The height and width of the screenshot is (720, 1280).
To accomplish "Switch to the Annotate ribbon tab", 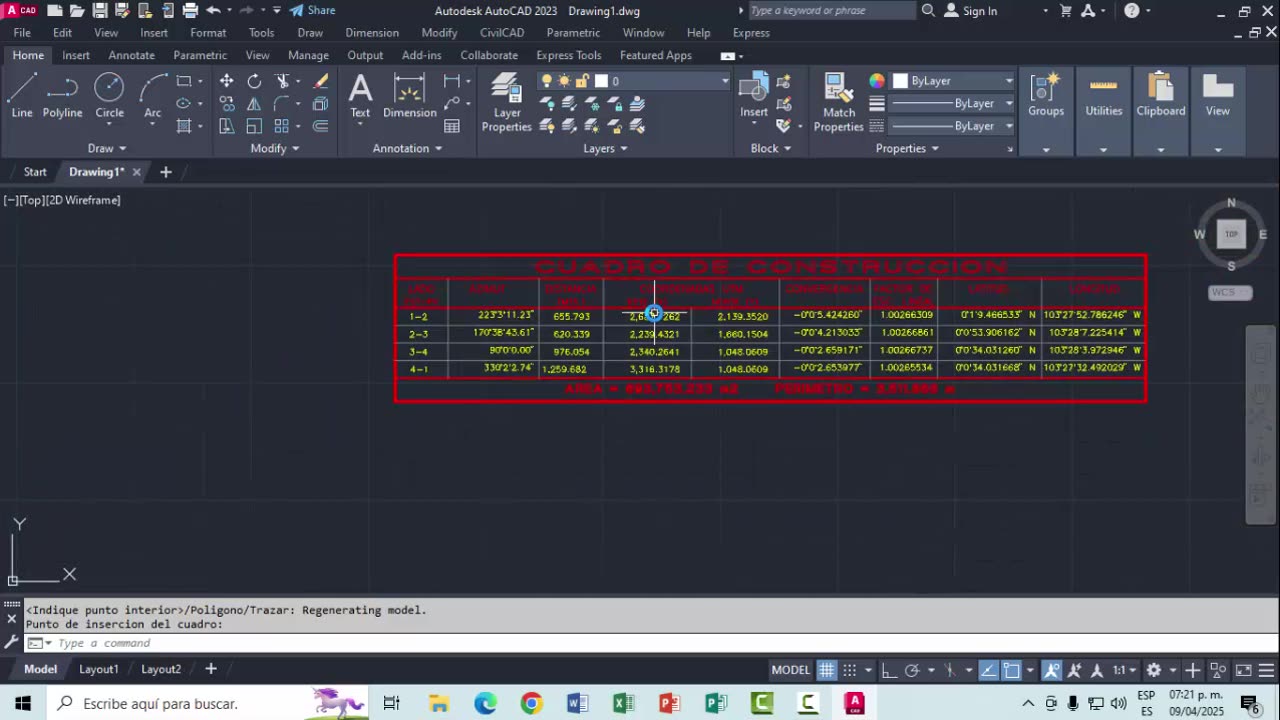I will [131, 55].
